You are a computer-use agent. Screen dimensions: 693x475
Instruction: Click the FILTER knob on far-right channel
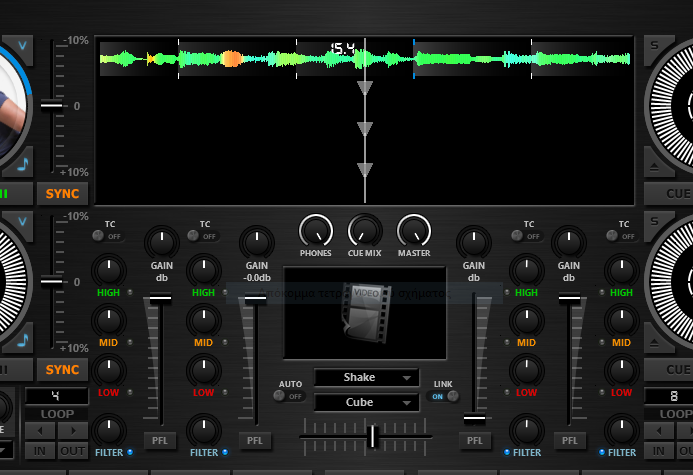click(x=621, y=430)
